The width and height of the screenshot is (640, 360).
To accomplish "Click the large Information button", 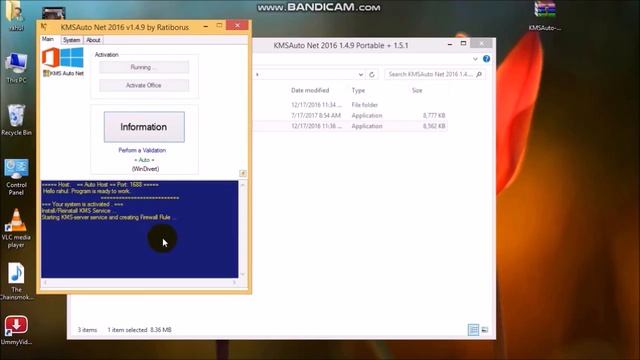I will click(144, 127).
